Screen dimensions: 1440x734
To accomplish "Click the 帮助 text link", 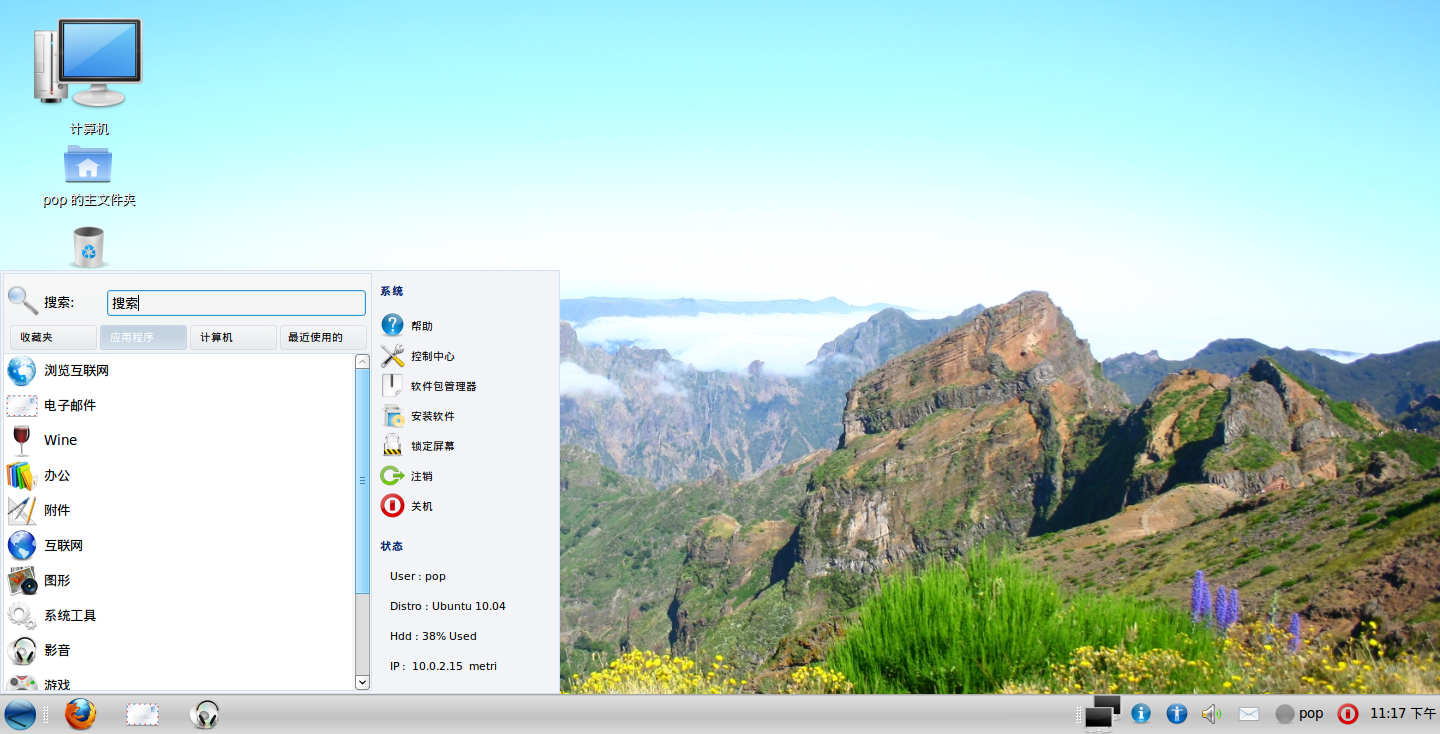I will [x=422, y=326].
